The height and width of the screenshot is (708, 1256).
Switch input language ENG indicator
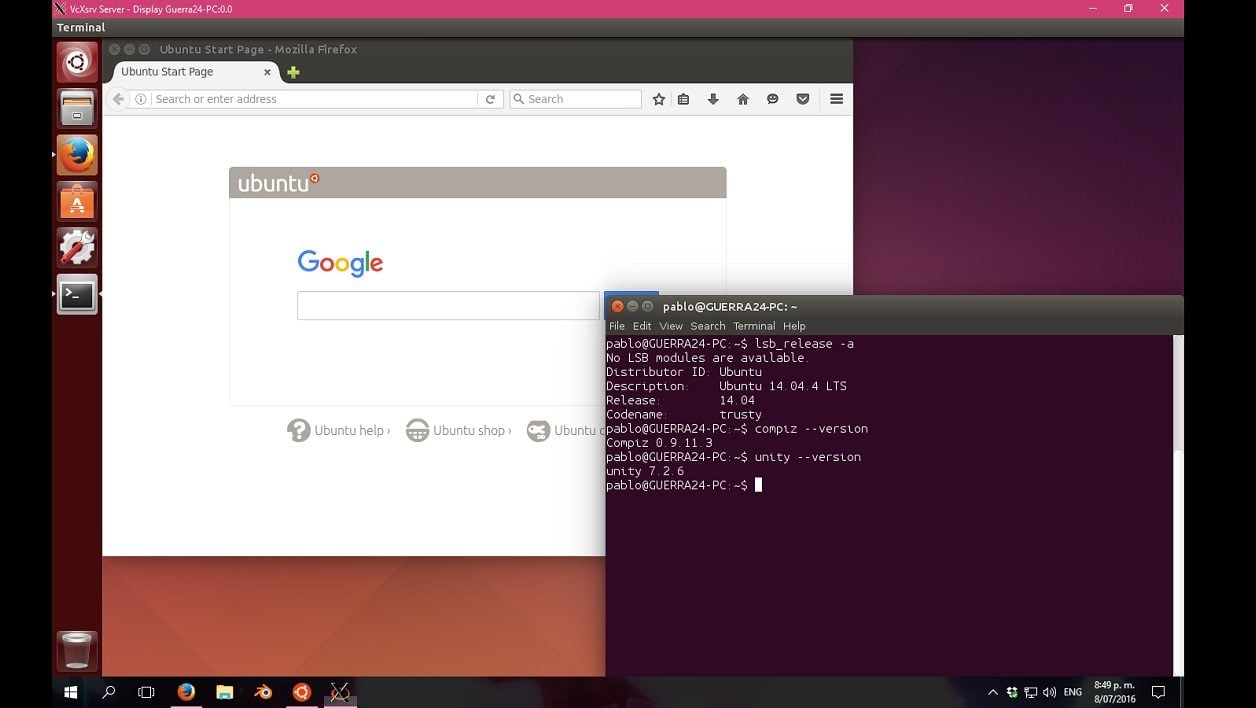click(x=1073, y=692)
